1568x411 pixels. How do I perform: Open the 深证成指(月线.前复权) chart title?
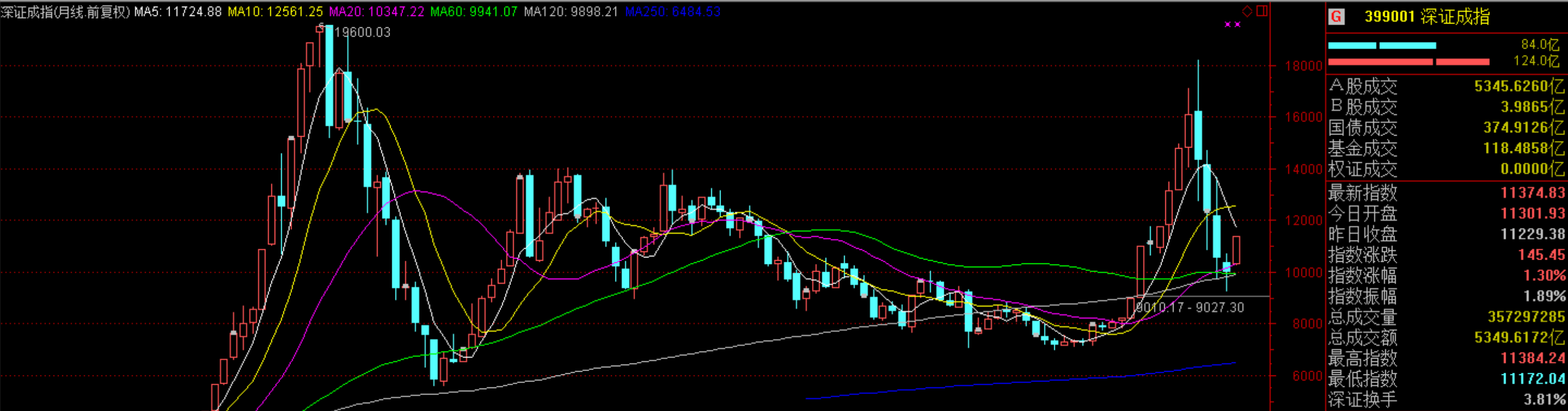point(65,12)
